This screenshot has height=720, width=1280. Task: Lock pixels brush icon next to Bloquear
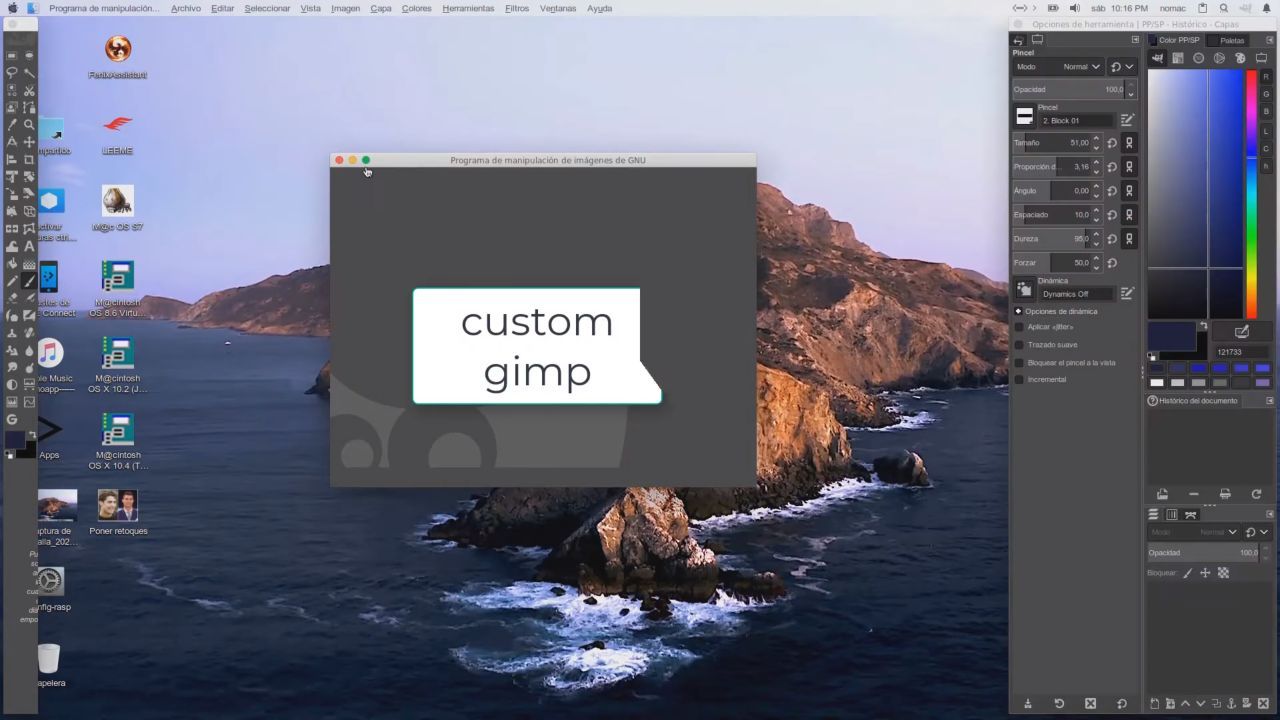click(x=1188, y=573)
